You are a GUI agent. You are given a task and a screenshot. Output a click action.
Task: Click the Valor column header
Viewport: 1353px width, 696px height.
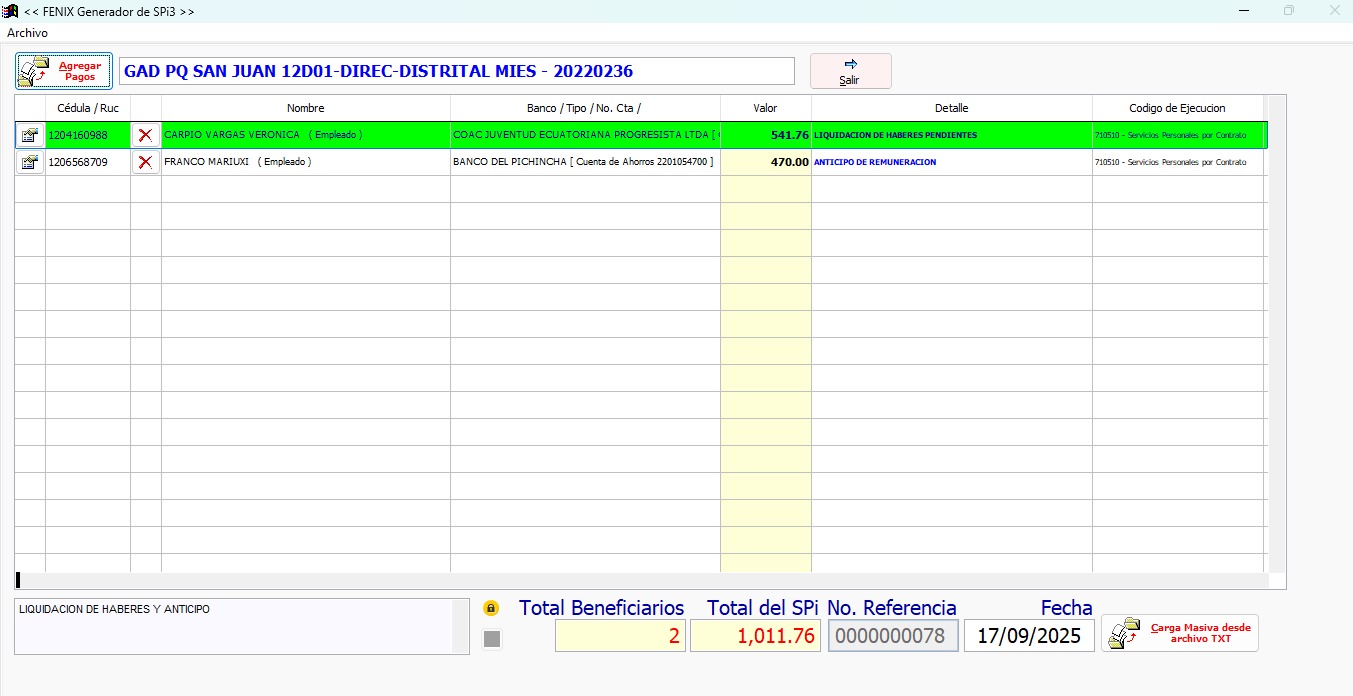pos(765,108)
